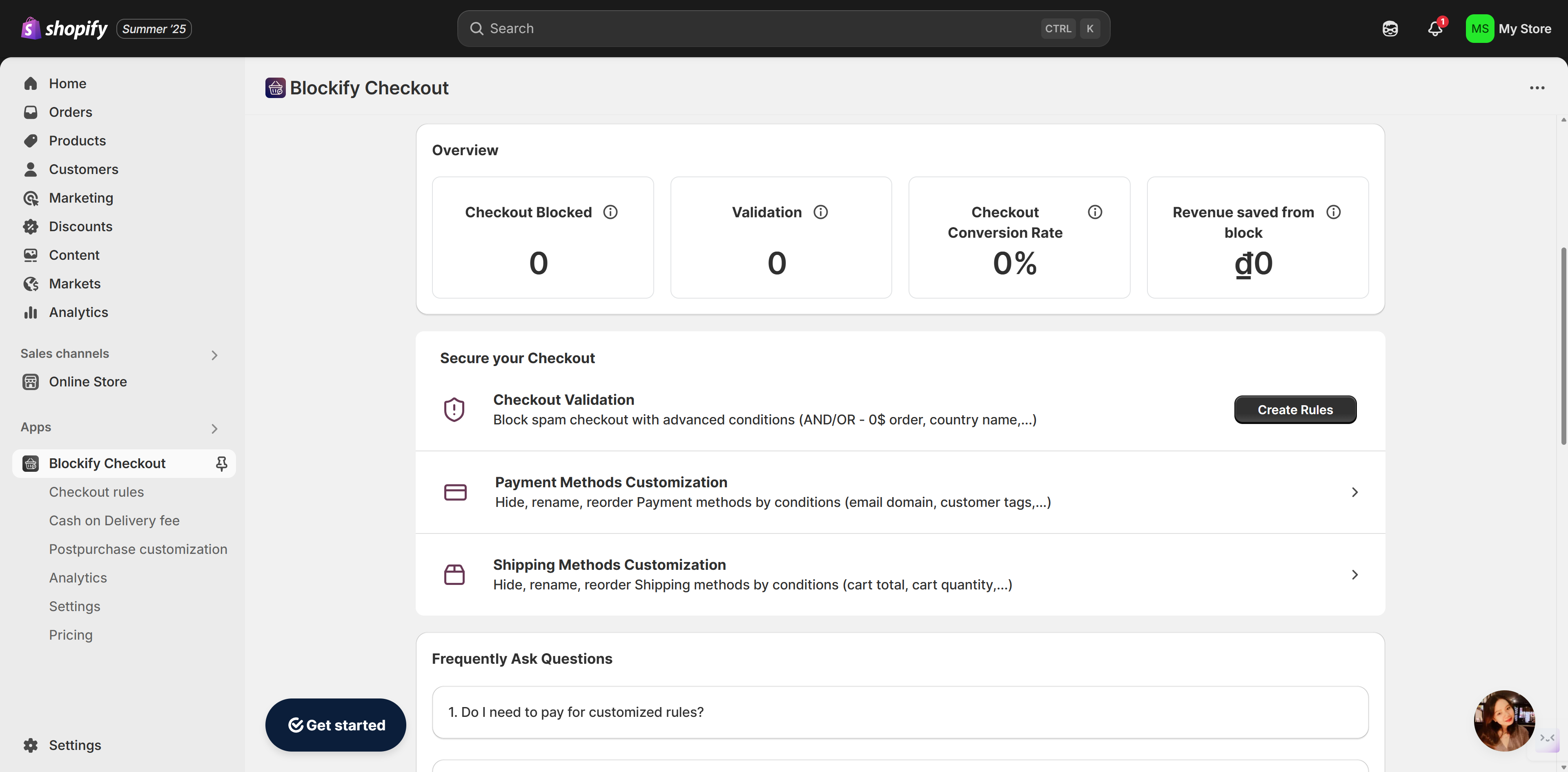Viewport: 1568px width, 772px height.
Task: Click the notification count badge
Action: point(1442,21)
